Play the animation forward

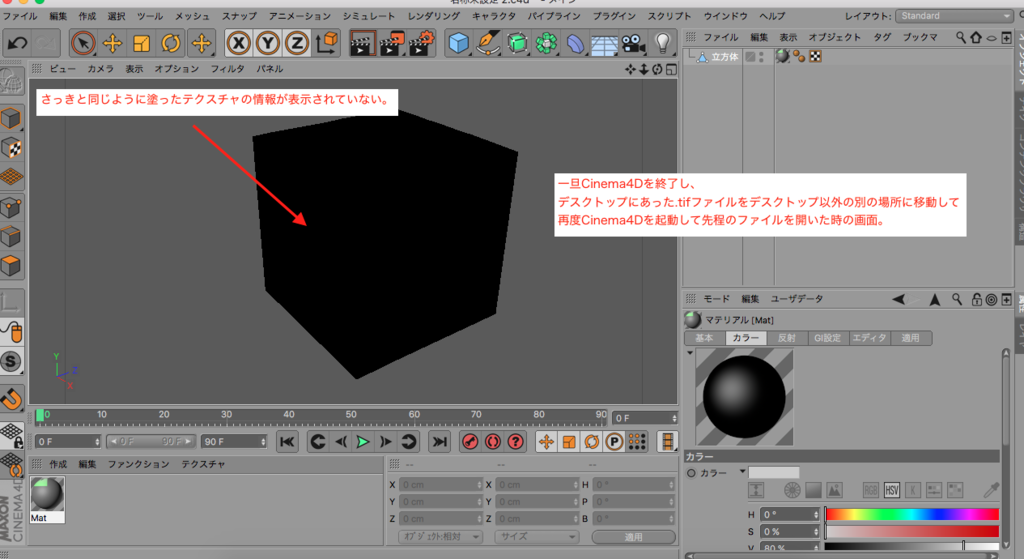(x=363, y=442)
